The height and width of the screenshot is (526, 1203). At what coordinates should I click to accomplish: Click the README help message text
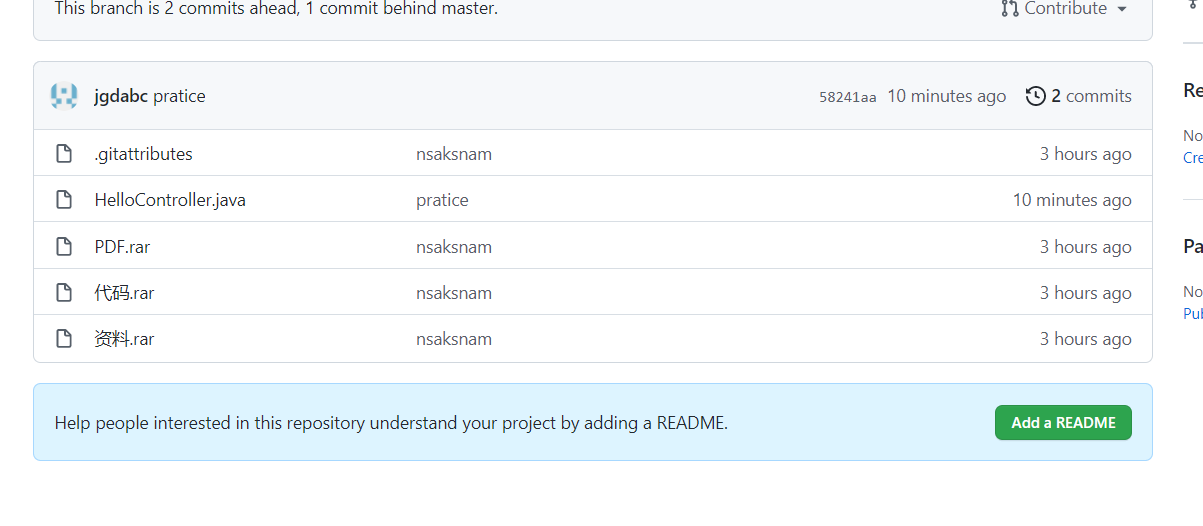pyautogui.click(x=391, y=423)
